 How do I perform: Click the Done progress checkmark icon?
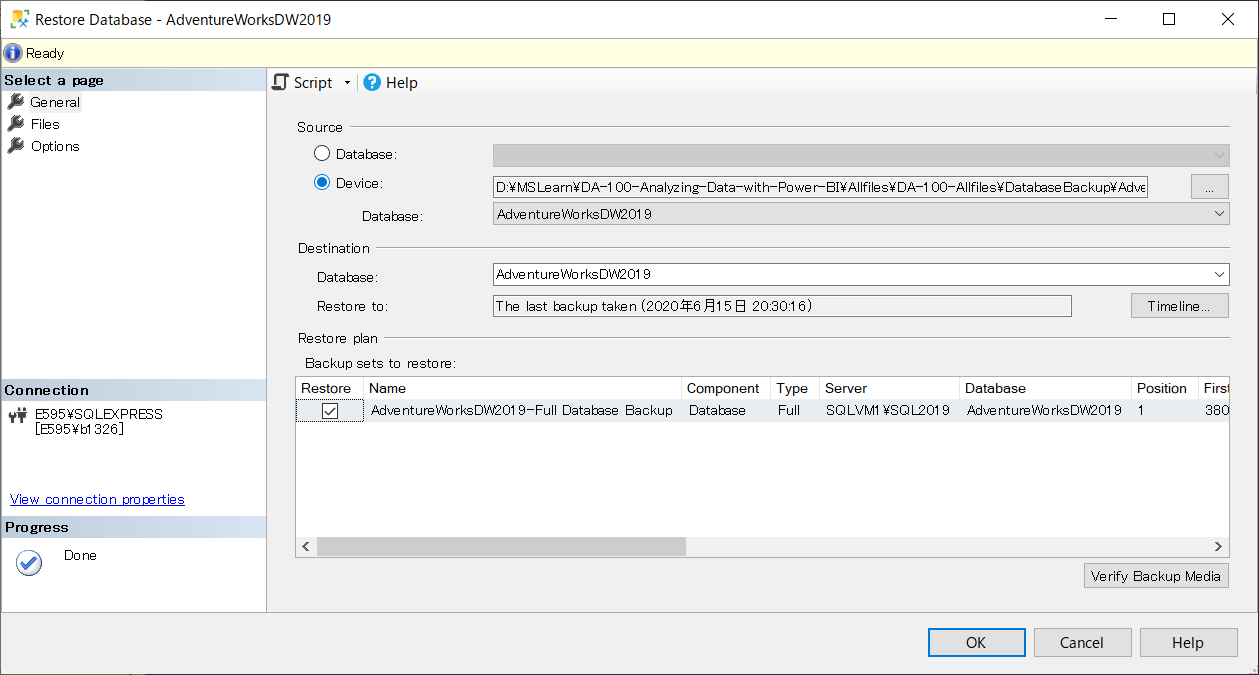[29, 564]
